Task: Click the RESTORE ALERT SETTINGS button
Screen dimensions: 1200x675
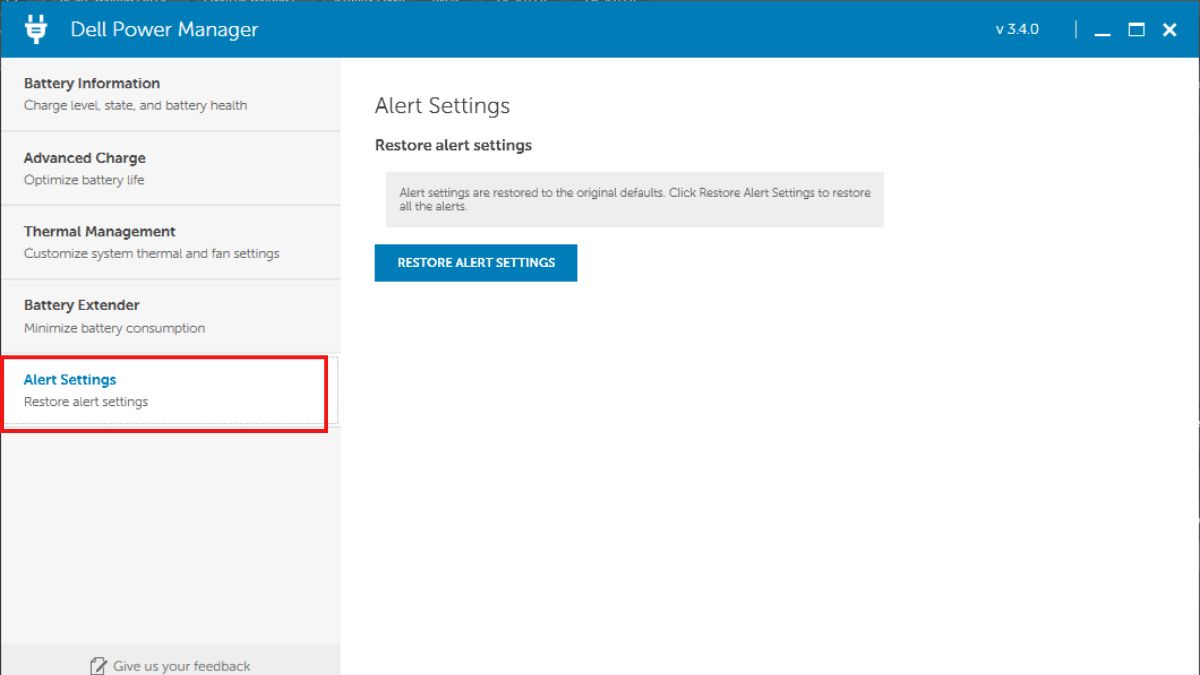Action: (x=475, y=262)
